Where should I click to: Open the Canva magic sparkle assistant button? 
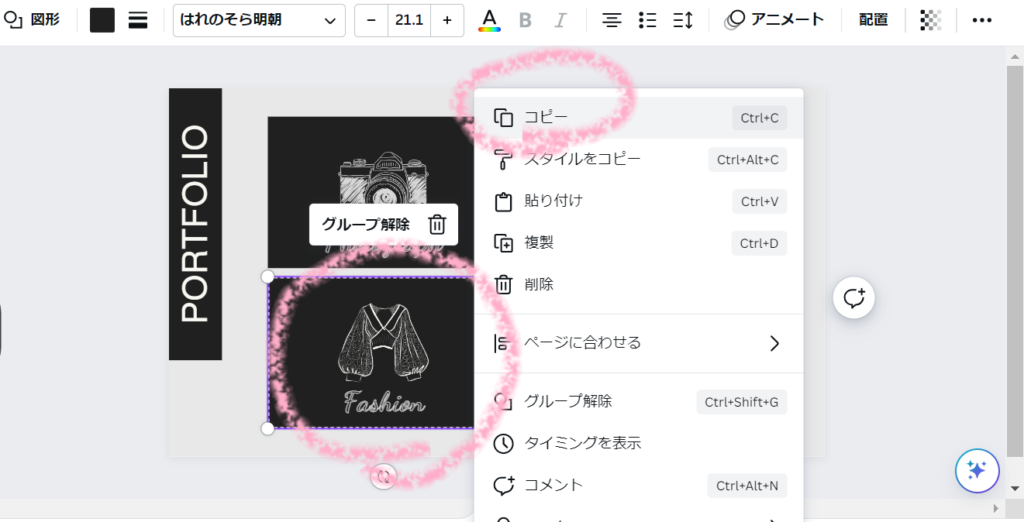pyautogui.click(x=977, y=470)
